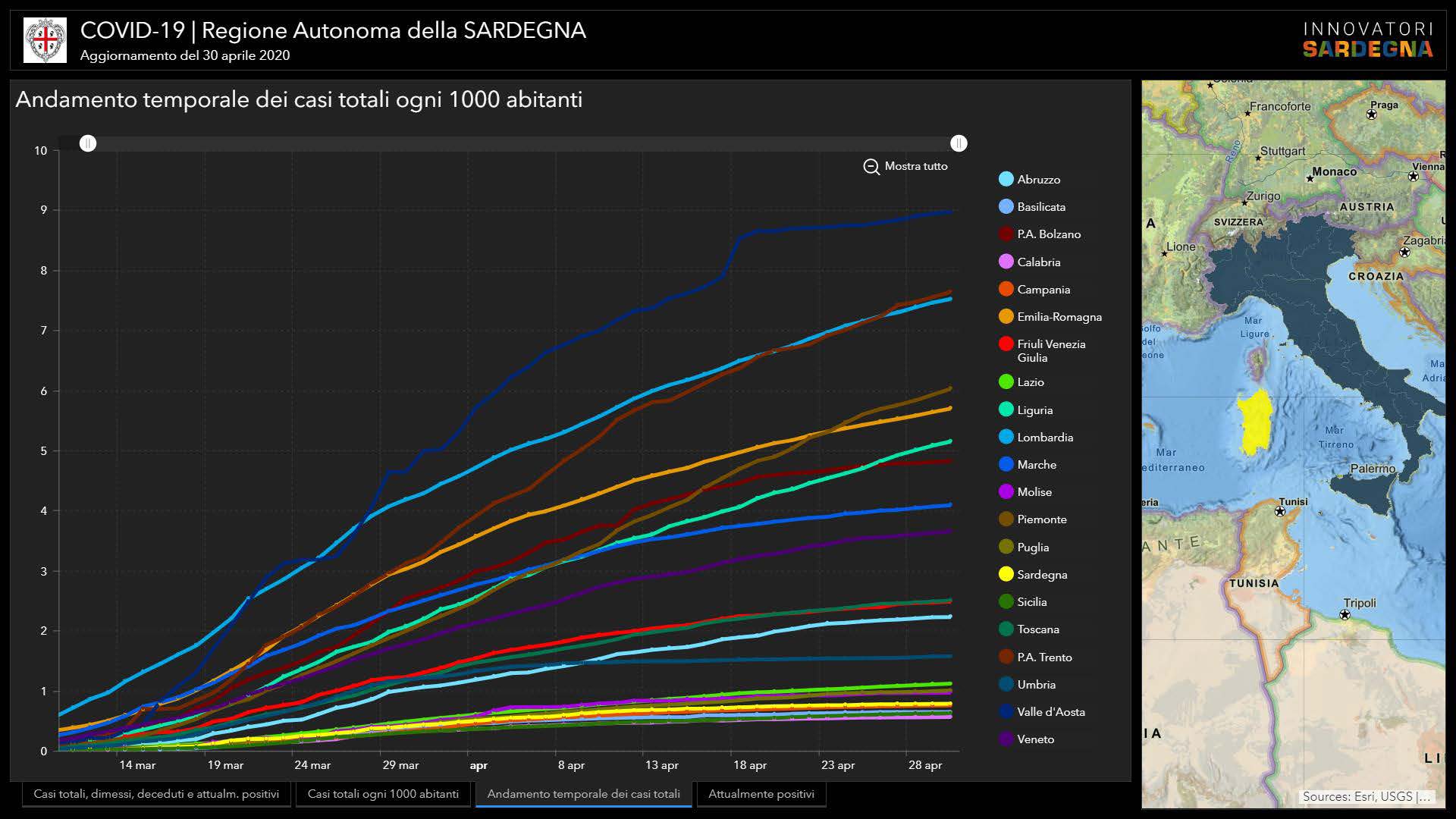Switch to the Attualmente positivi tab

pos(761,794)
